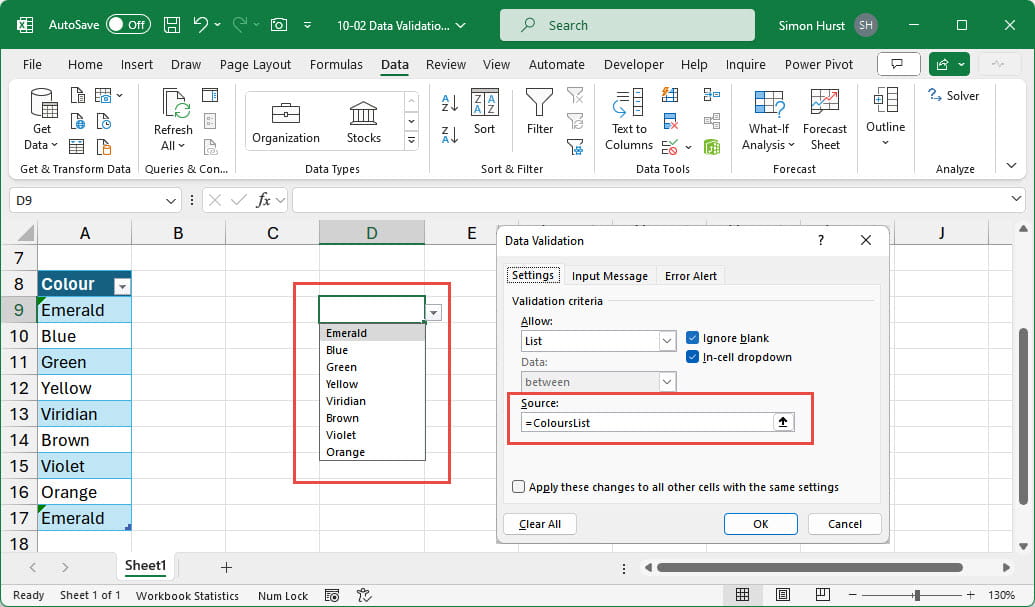Toggle the AutoSave switch

pyautogui.click(x=128, y=25)
